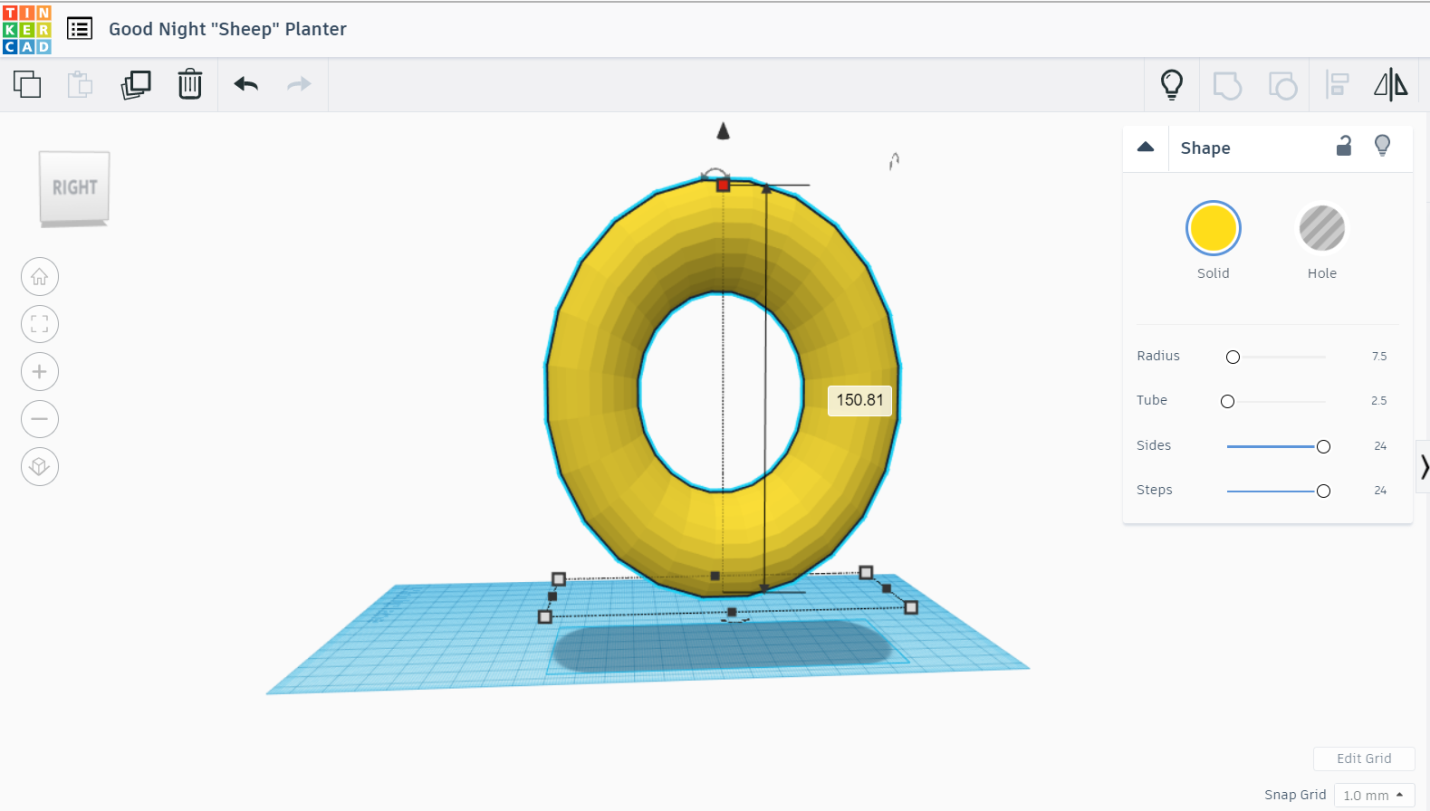Click the Radius value 7.5
Viewport: 1430px width, 811px height.
pos(1379,357)
